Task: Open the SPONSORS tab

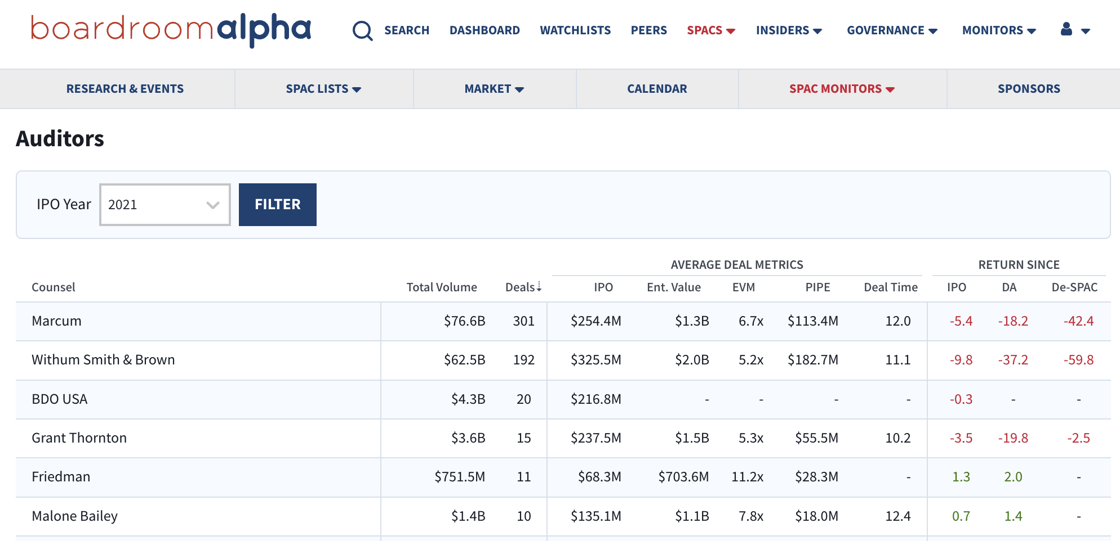Action: (1029, 89)
